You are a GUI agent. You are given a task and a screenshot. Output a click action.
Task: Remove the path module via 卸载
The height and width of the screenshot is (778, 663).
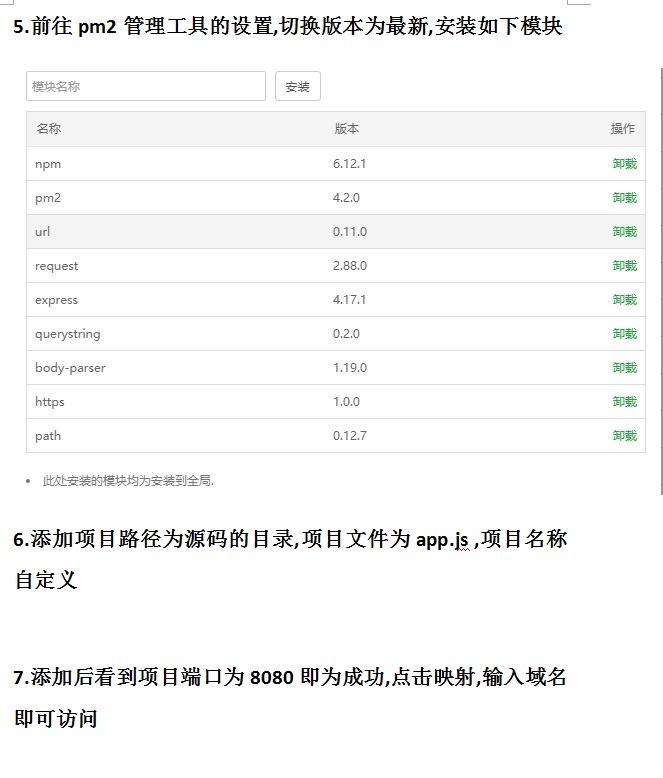tap(624, 436)
